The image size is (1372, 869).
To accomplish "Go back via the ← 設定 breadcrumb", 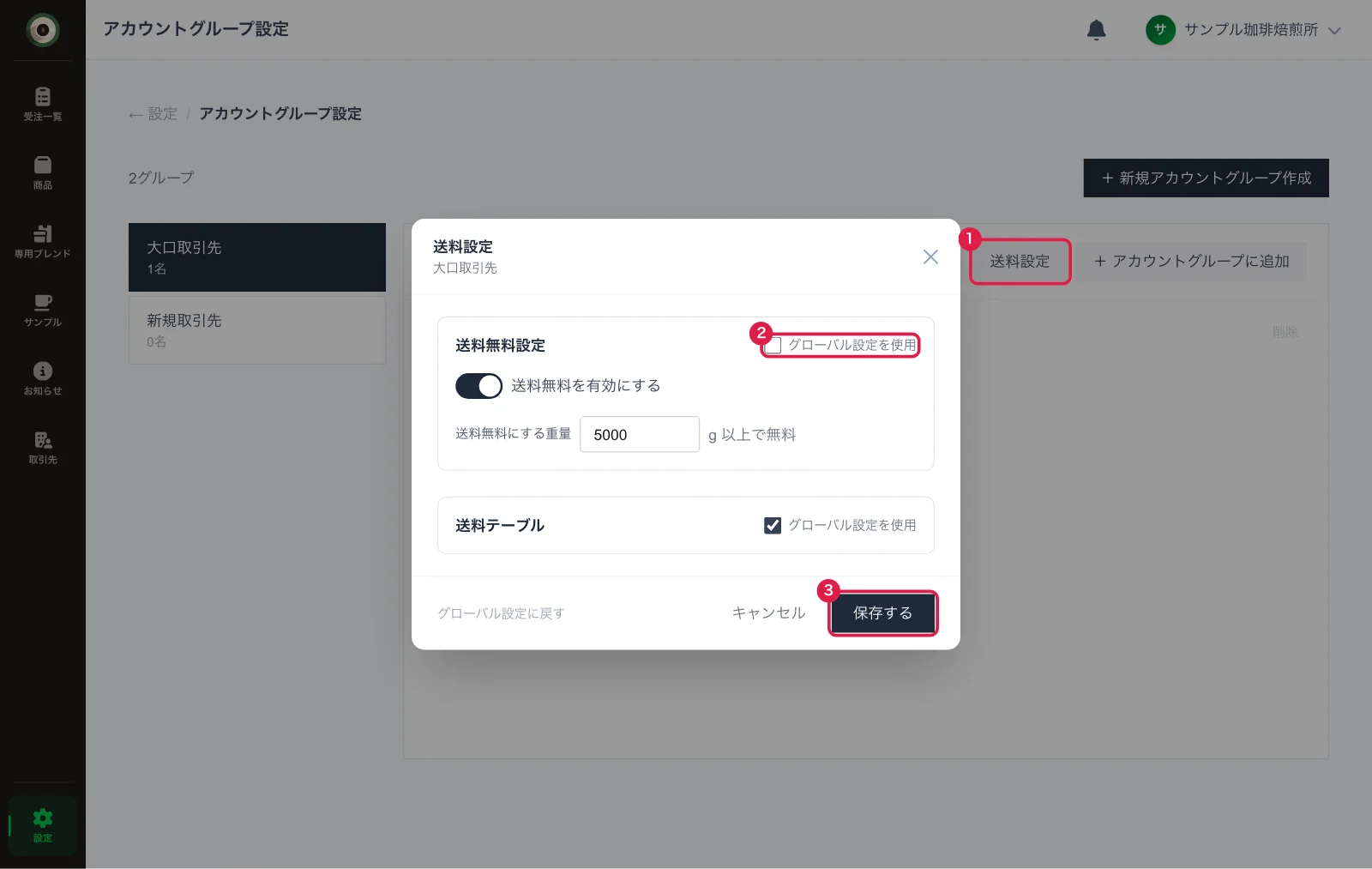I will [x=153, y=114].
